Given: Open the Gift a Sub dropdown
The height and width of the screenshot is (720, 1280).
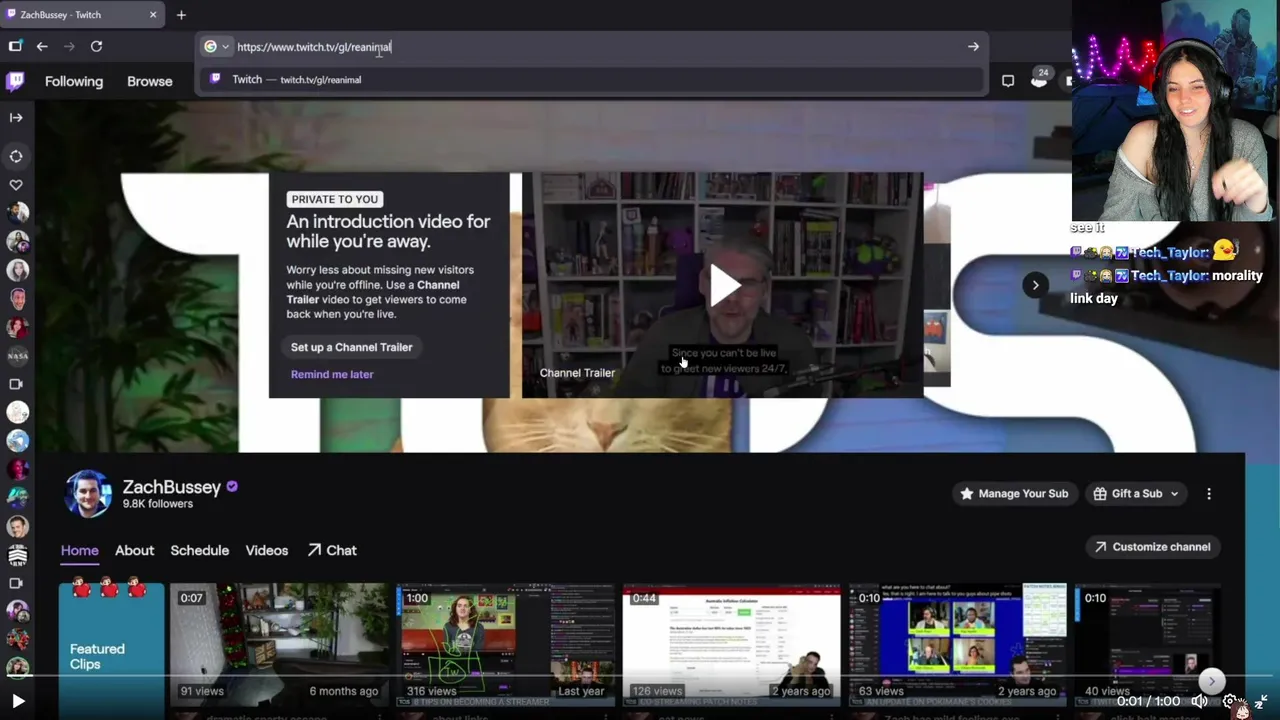Looking at the screenshot, I should (x=1136, y=493).
